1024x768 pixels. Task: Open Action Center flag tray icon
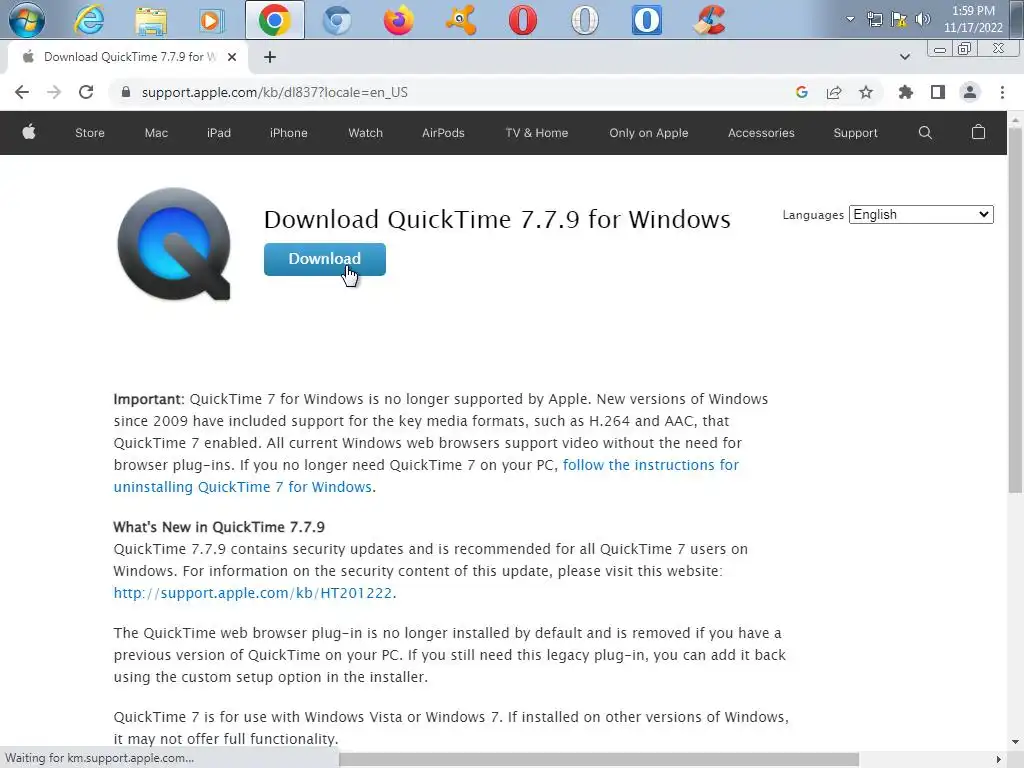(x=899, y=20)
